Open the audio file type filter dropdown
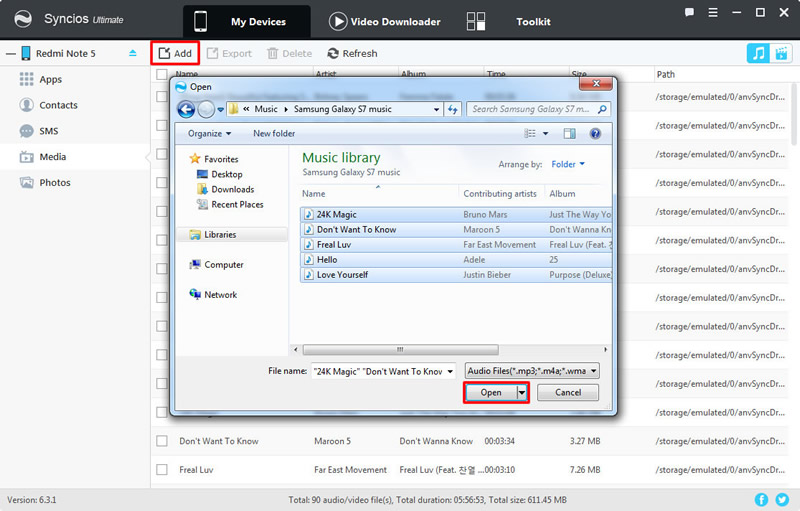The image size is (800, 511). (532, 371)
